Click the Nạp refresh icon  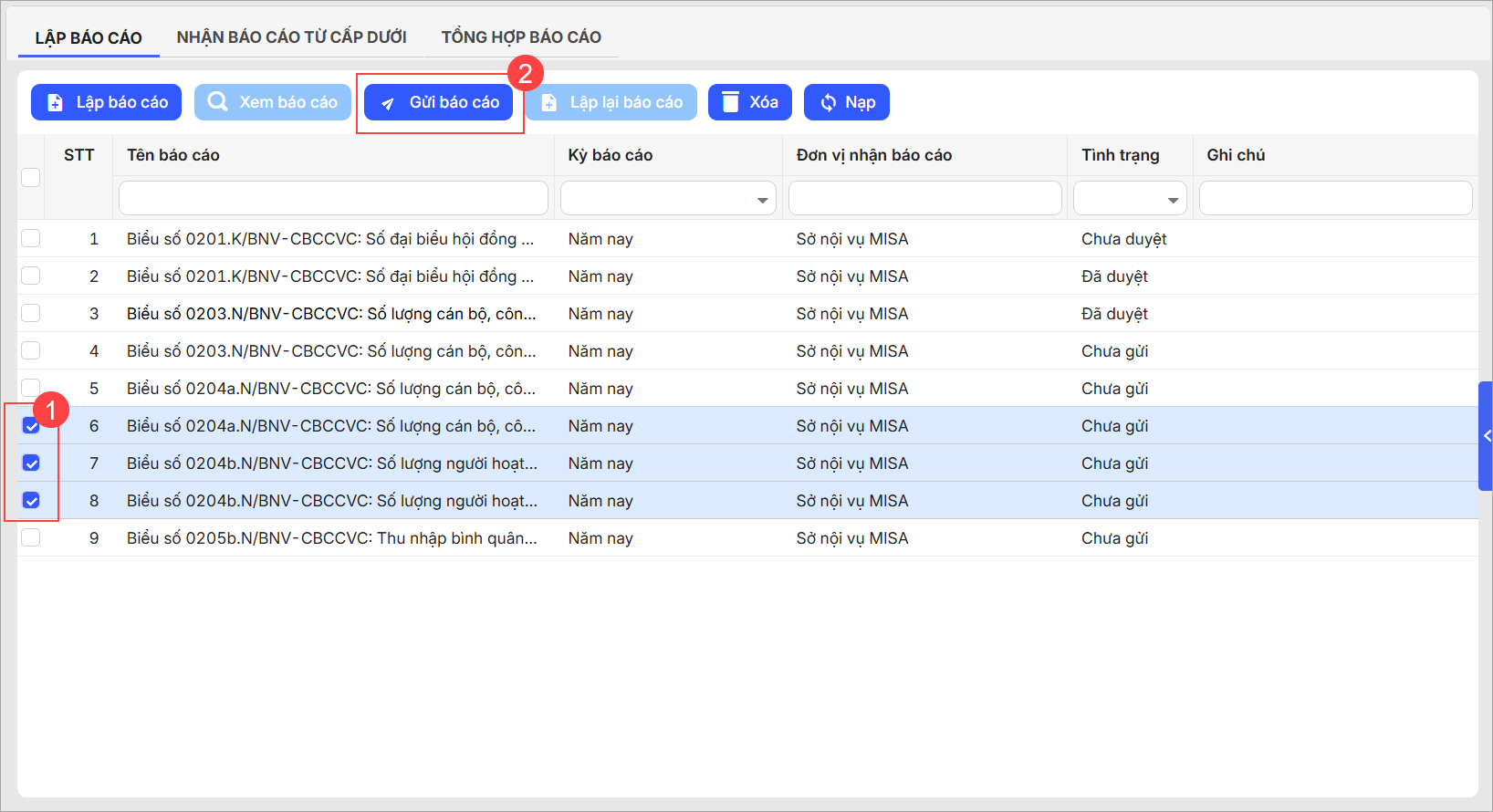coord(828,102)
